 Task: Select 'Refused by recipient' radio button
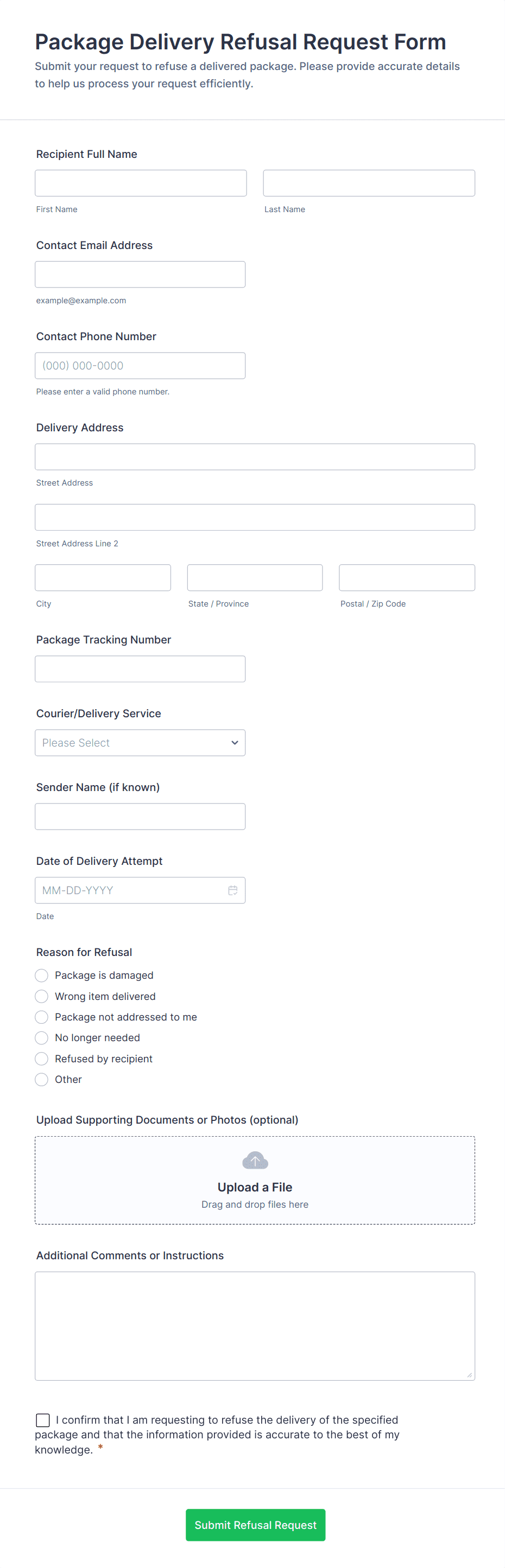(x=41, y=1059)
